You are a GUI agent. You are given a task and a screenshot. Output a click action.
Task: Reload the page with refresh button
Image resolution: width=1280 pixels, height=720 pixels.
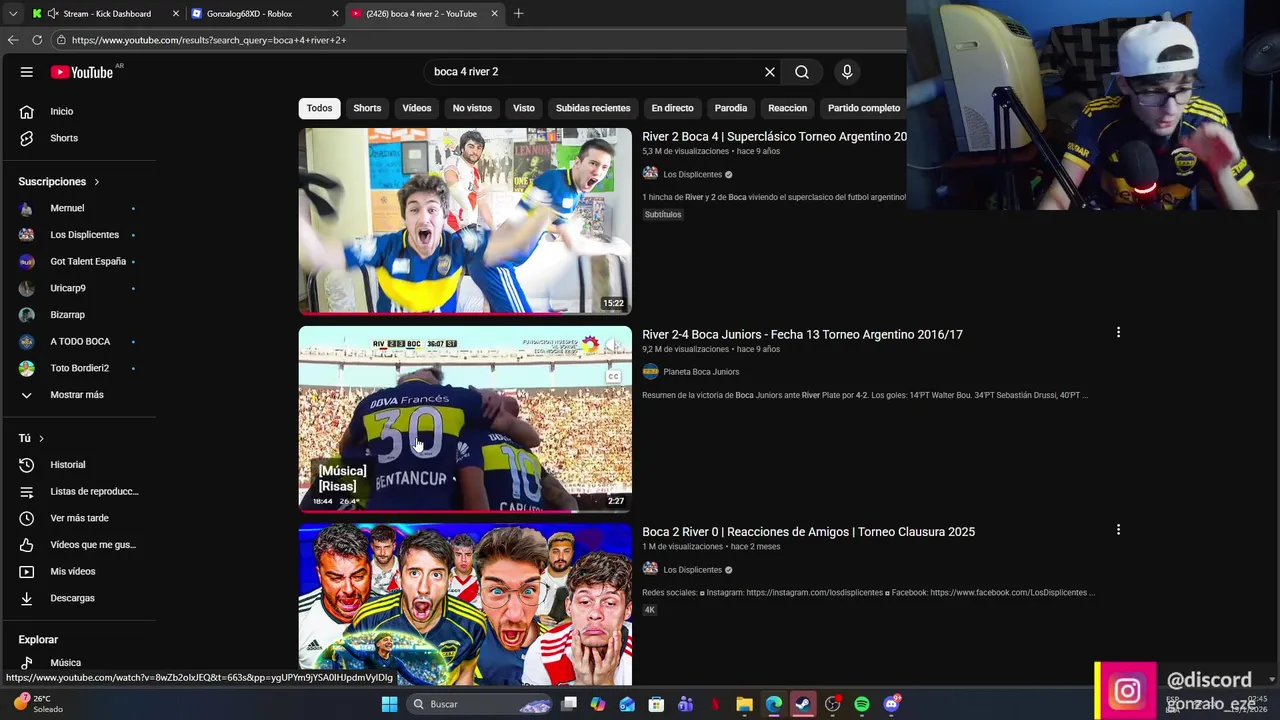click(37, 40)
